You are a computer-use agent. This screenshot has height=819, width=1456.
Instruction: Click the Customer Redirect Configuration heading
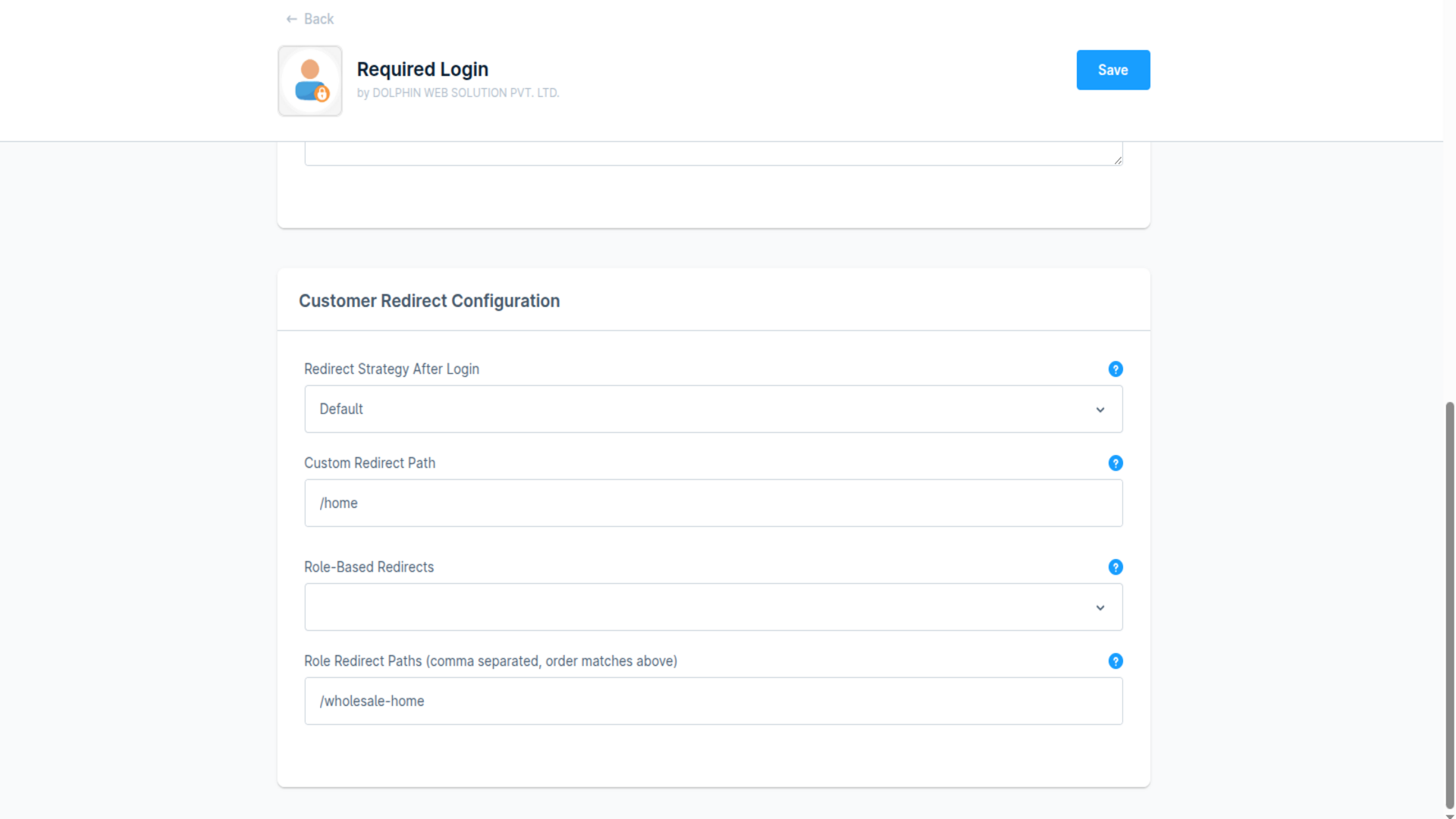click(x=429, y=301)
